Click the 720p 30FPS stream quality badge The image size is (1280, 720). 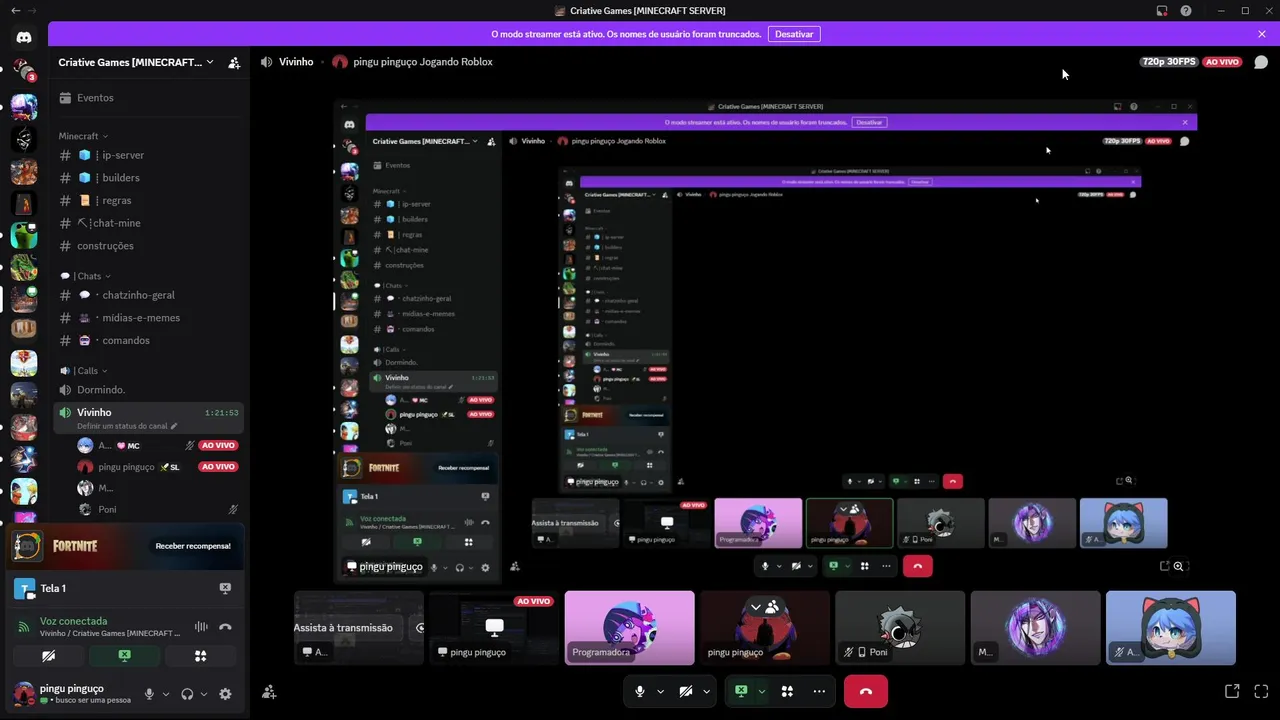pyautogui.click(x=1168, y=62)
